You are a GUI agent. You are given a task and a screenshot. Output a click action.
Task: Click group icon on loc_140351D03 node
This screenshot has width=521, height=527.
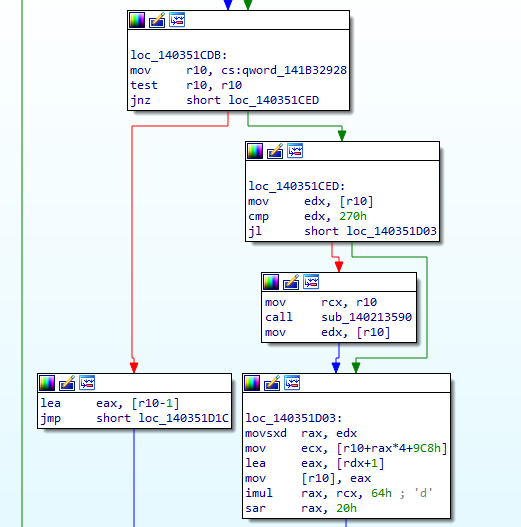pyautogui.click(x=292, y=383)
